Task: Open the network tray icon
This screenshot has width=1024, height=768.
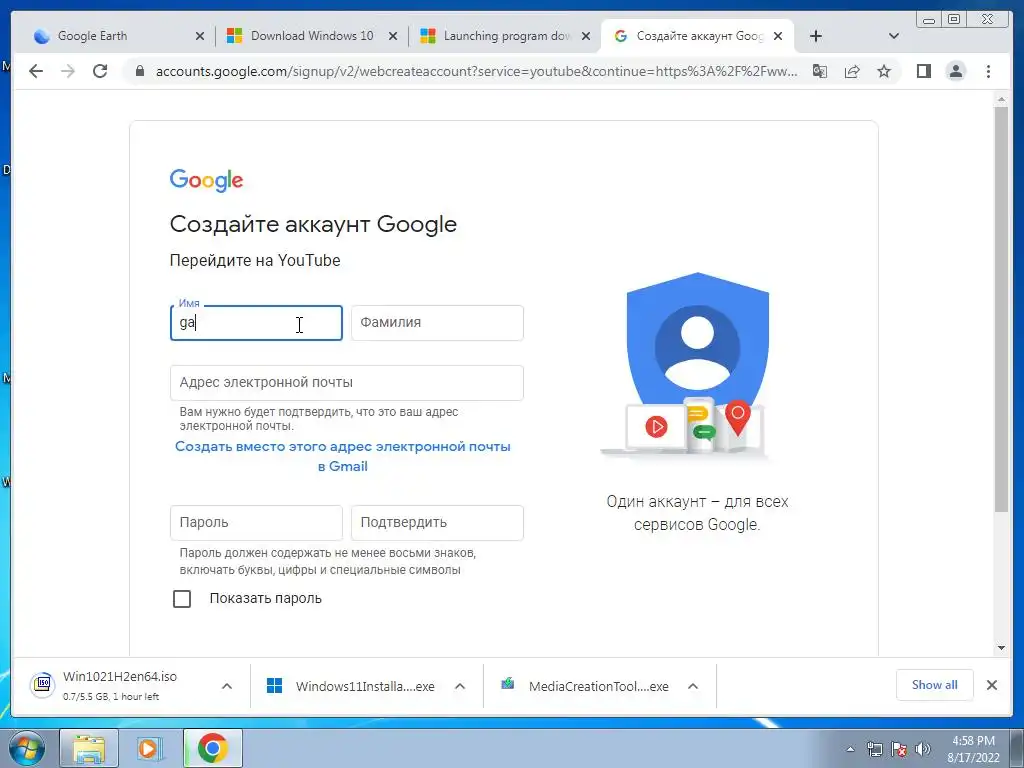Action: (x=874, y=749)
